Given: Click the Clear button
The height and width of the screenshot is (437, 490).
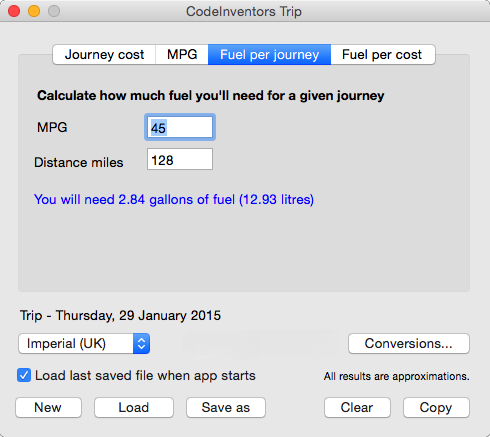Looking at the screenshot, I should tap(357, 407).
